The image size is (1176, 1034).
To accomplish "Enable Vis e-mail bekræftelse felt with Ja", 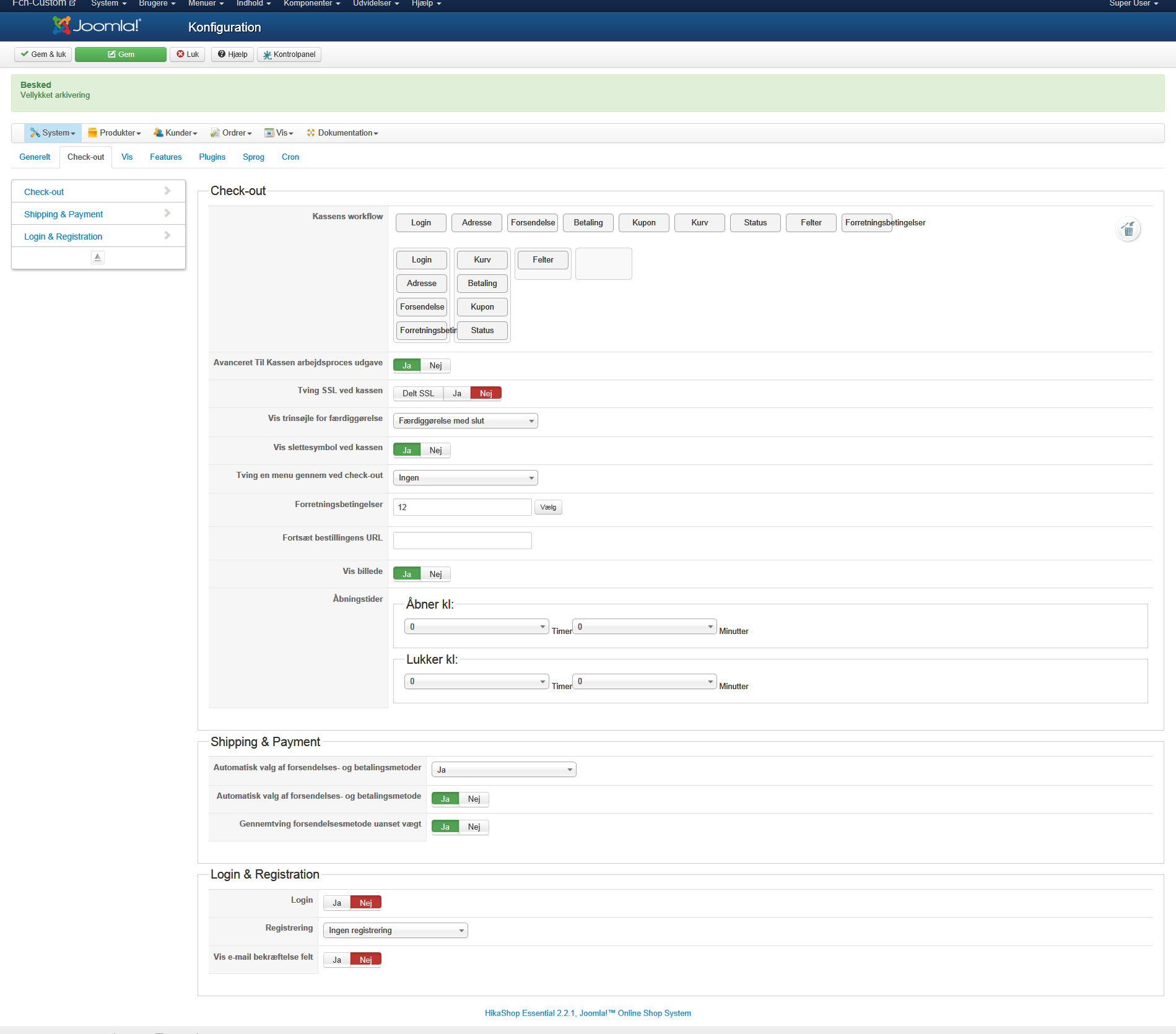I will coord(337,960).
